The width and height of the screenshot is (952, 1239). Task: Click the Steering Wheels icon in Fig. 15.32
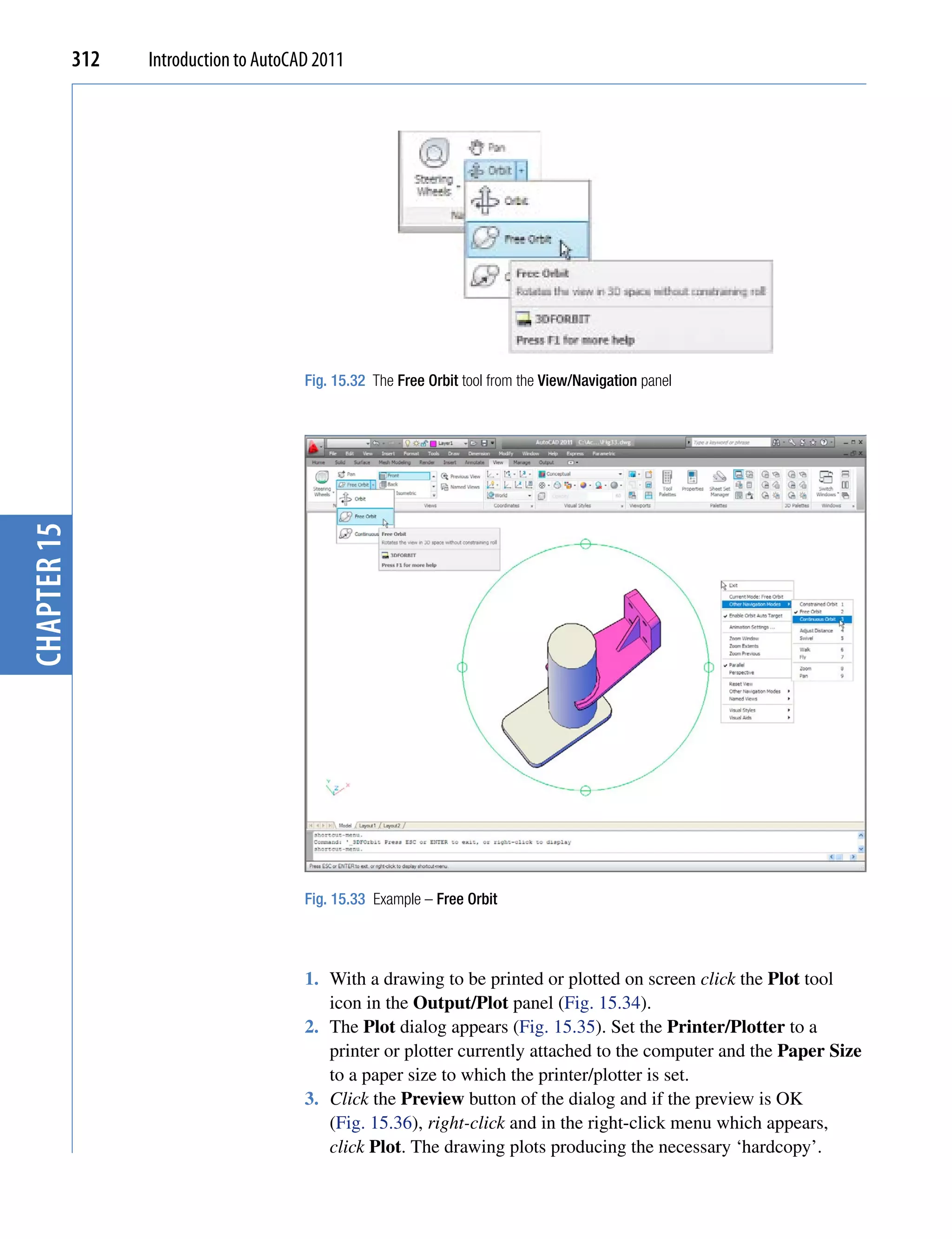pyautogui.click(x=434, y=153)
